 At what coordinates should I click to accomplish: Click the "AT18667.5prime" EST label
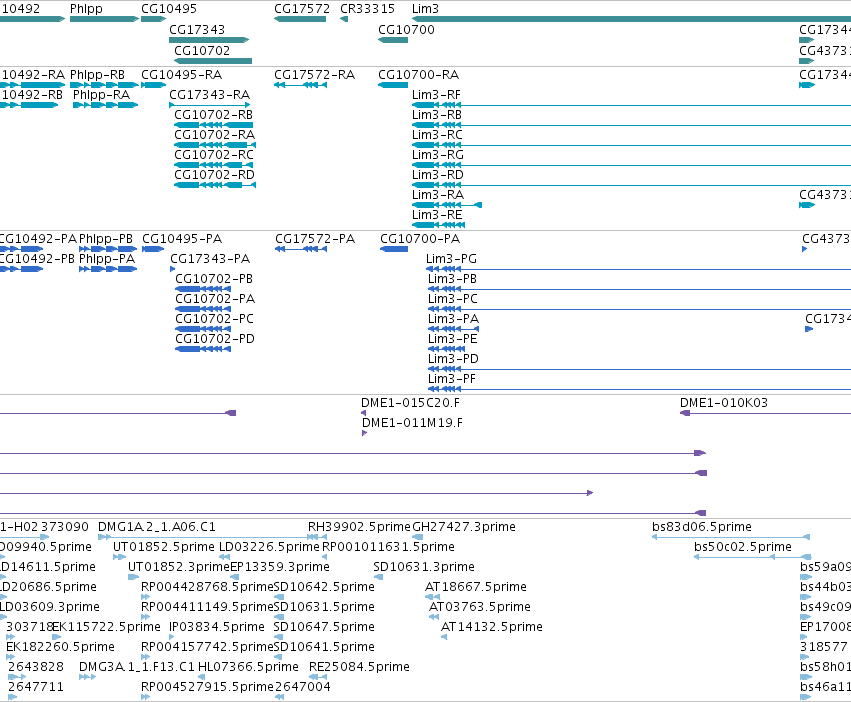476,587
